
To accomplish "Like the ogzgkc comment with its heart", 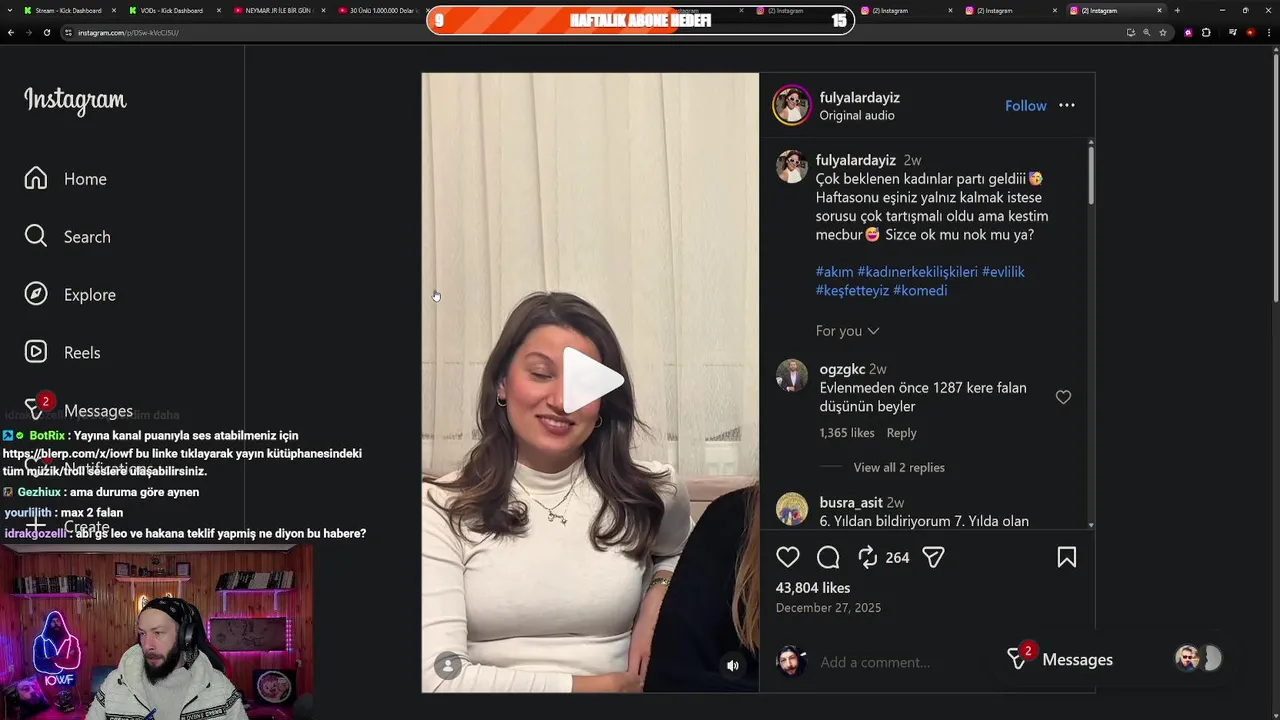I will pos(1063,397).
